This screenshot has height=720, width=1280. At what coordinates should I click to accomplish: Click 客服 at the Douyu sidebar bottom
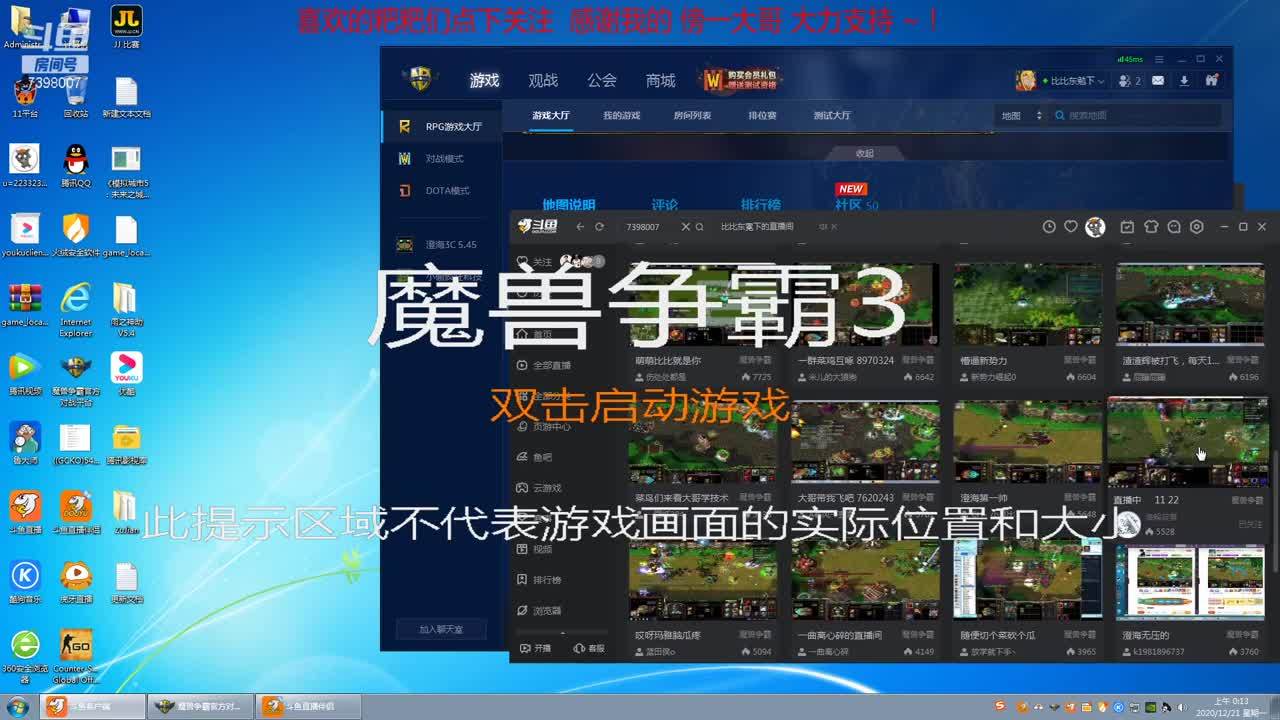pyautogui.click(x=589, y=648)
